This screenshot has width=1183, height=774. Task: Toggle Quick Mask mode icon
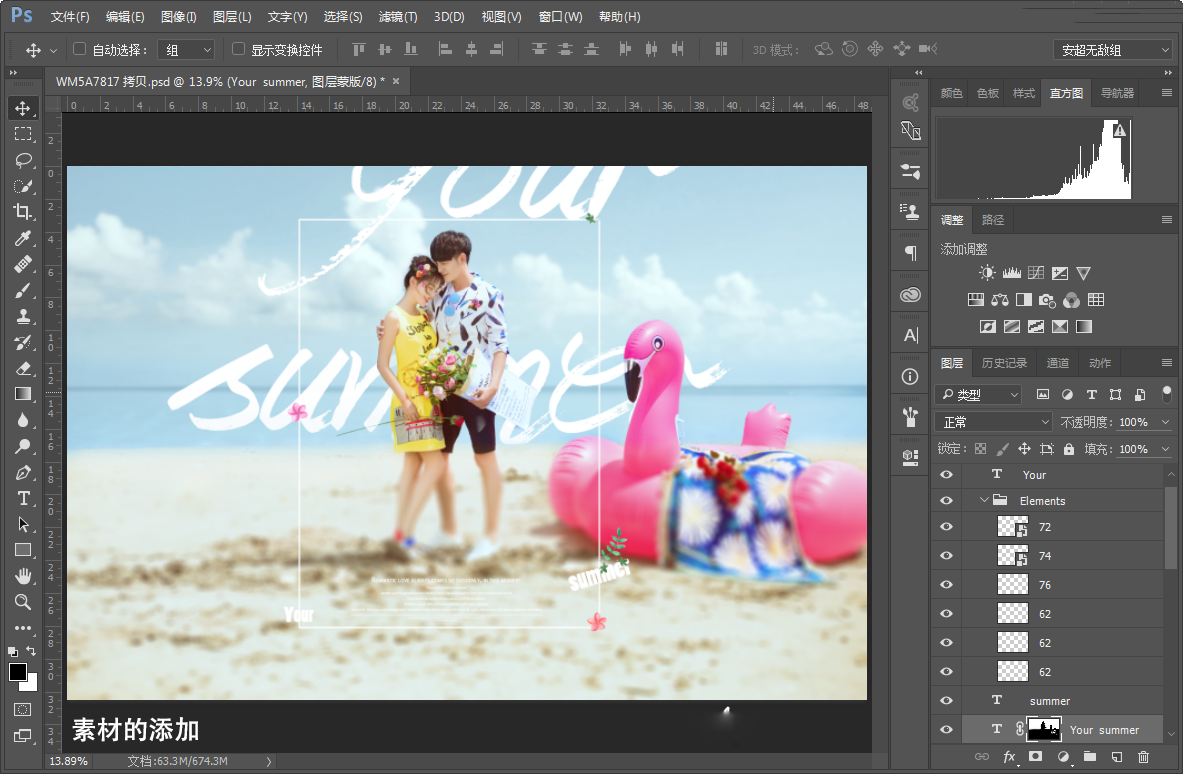click(23, 710)
